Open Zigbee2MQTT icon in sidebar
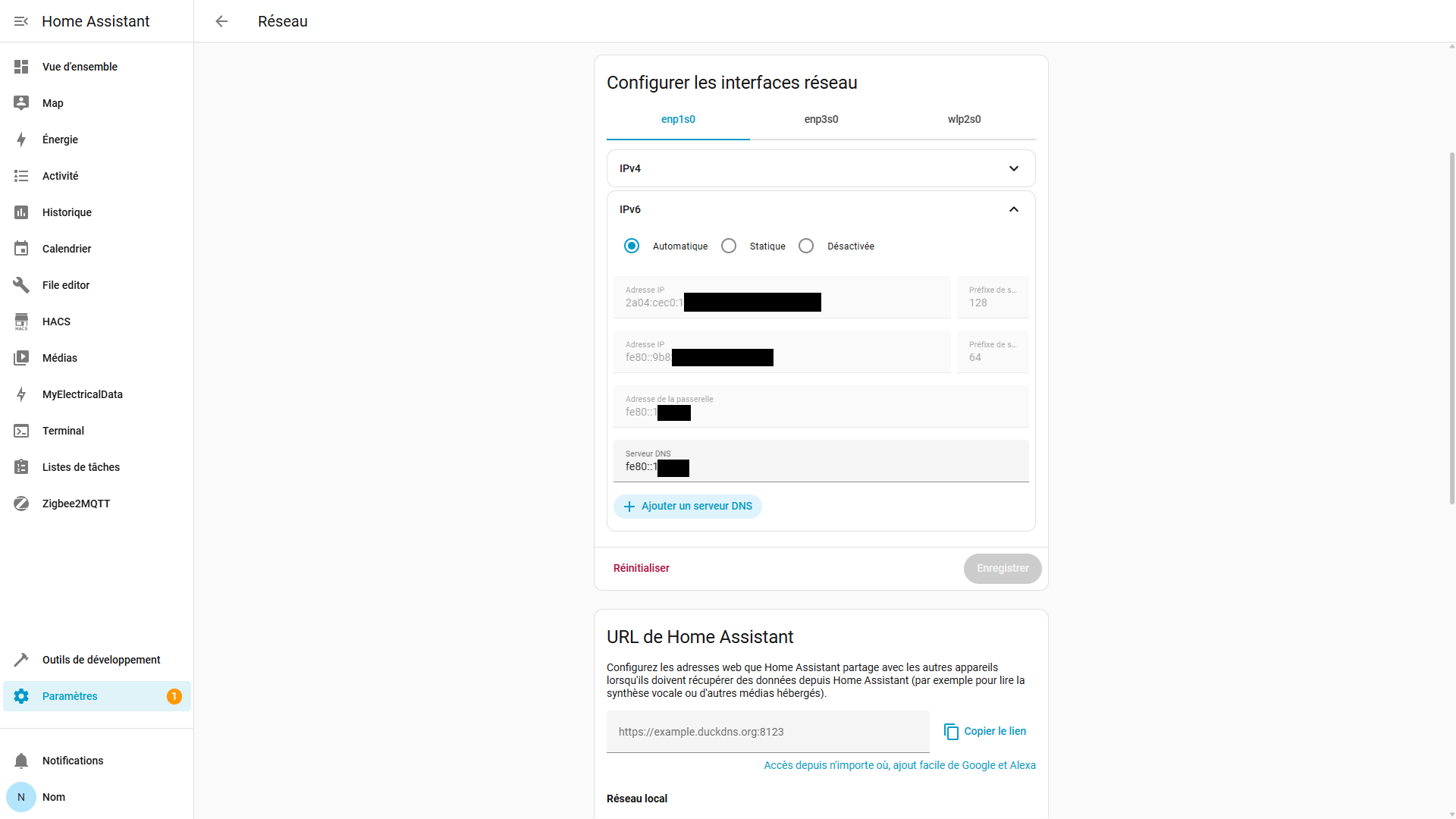The image size is (1456, 819). [21, 504]
